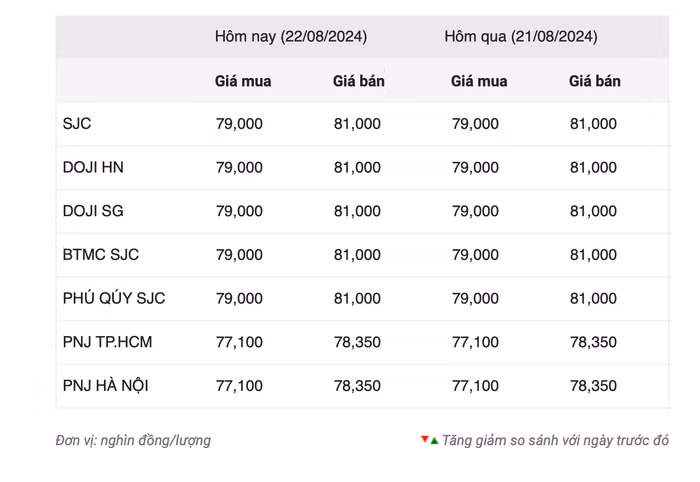The width and height of the screenshot is (700, 482).
Task: Click SJC today's sell price 81,000
Action: click(357, 124)
